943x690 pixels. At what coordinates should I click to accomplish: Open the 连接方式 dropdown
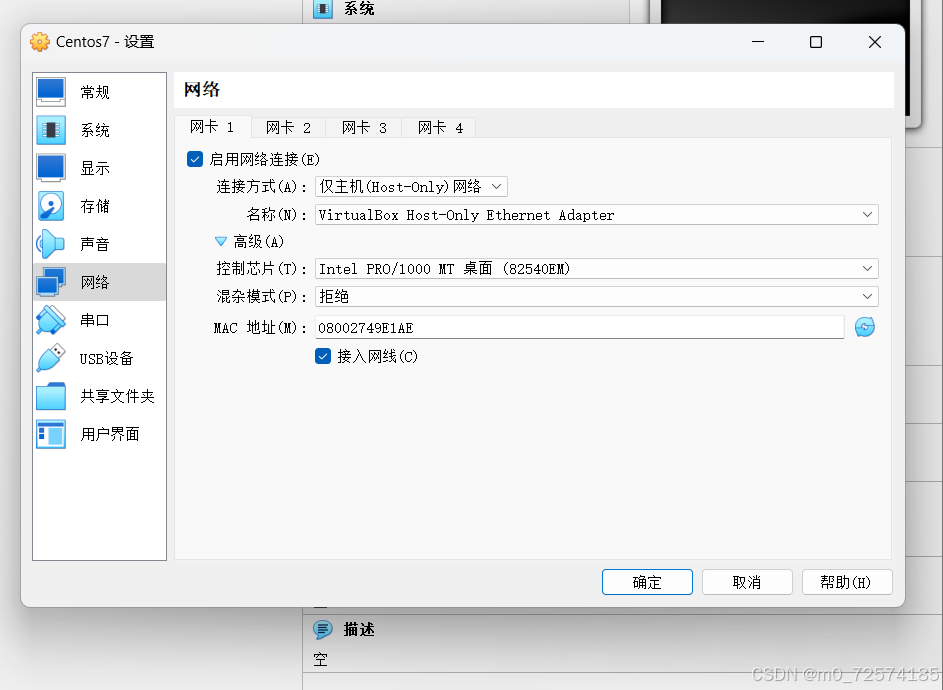tap(411, 186)
